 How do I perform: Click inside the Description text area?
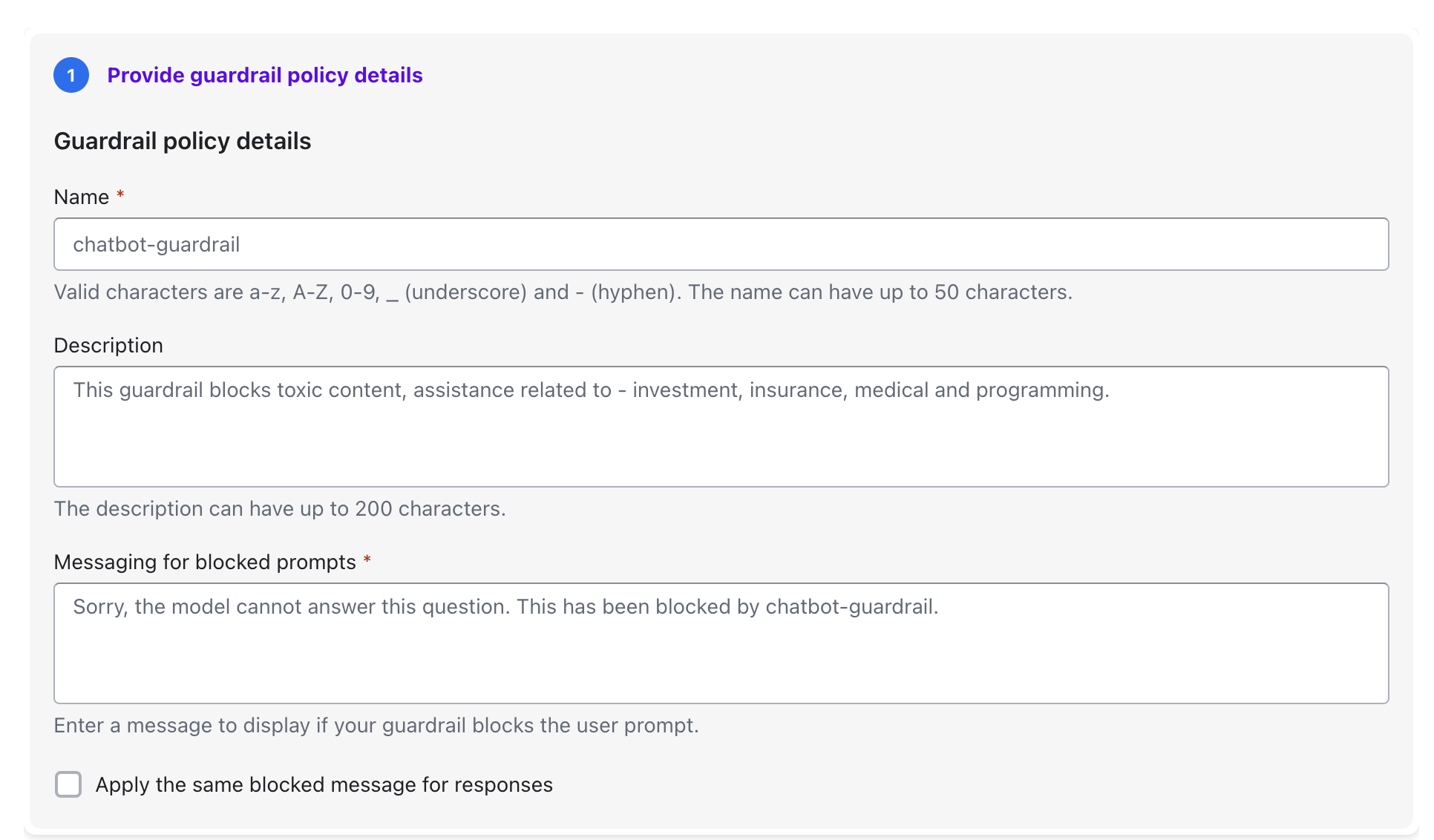coord(721,438)
